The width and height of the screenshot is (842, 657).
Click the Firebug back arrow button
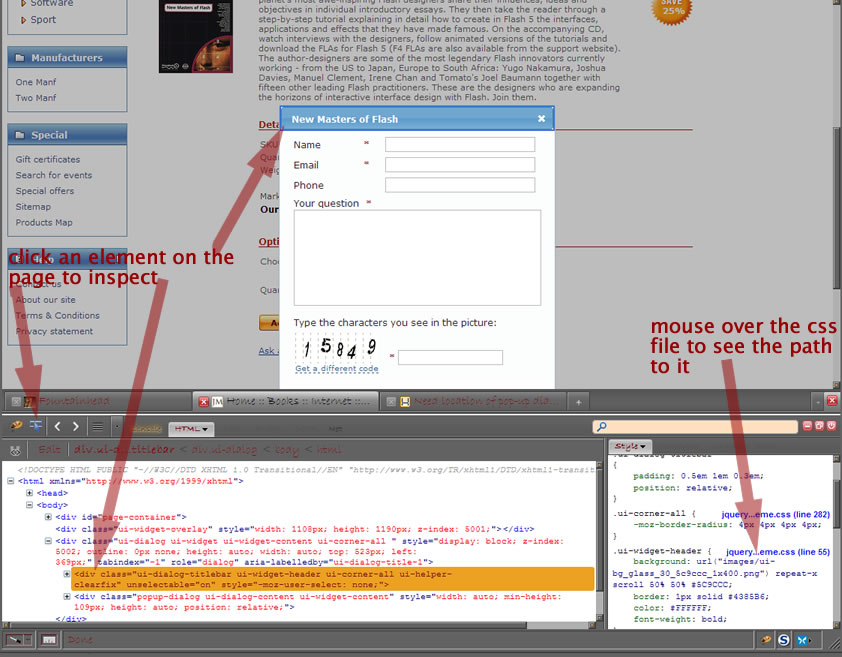[x=57, y=426]
